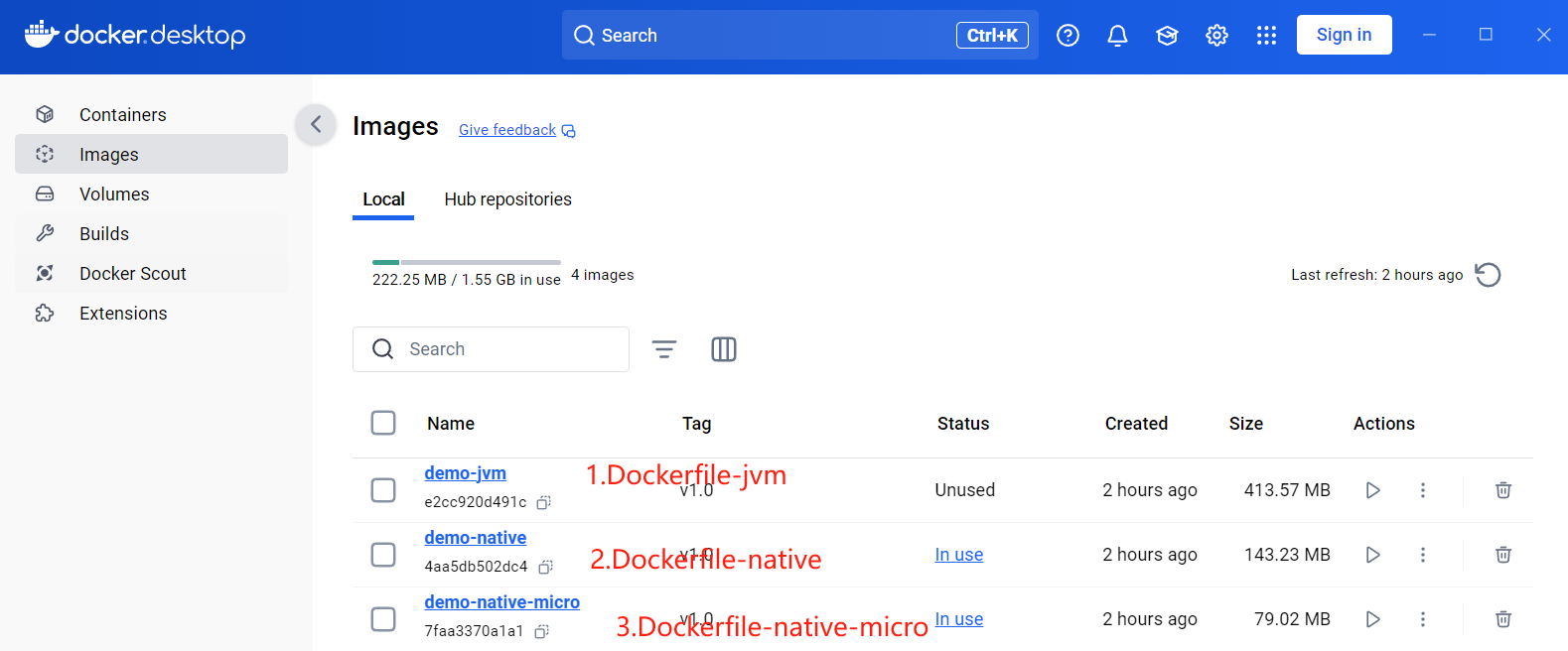The image size is (1568, 651).
Task: Click the disk usage progress bar
Action: pyautogui.click(x=467, y=262)
